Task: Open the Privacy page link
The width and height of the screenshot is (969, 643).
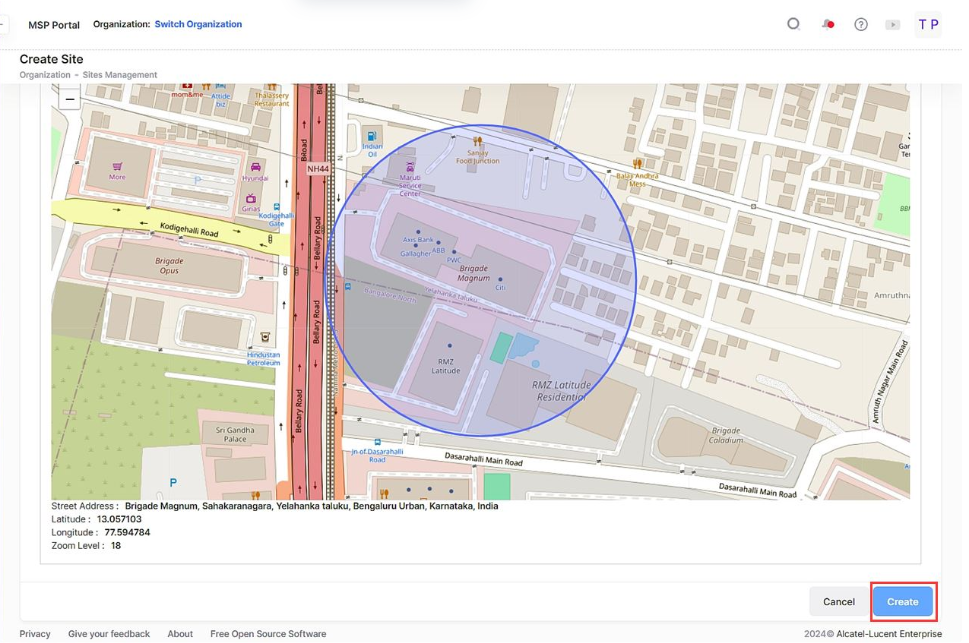Action: point(34,633)
